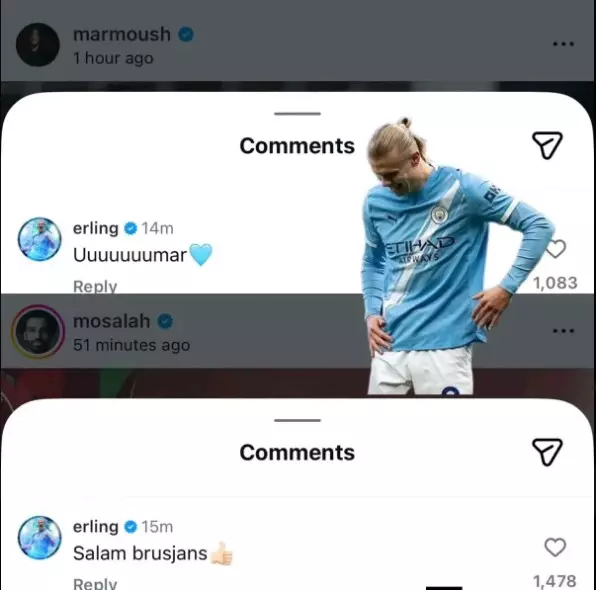The width and height of the screenshot is (596, 590).
Task: Open marmoush profile picture
Action: coord(38,44)
